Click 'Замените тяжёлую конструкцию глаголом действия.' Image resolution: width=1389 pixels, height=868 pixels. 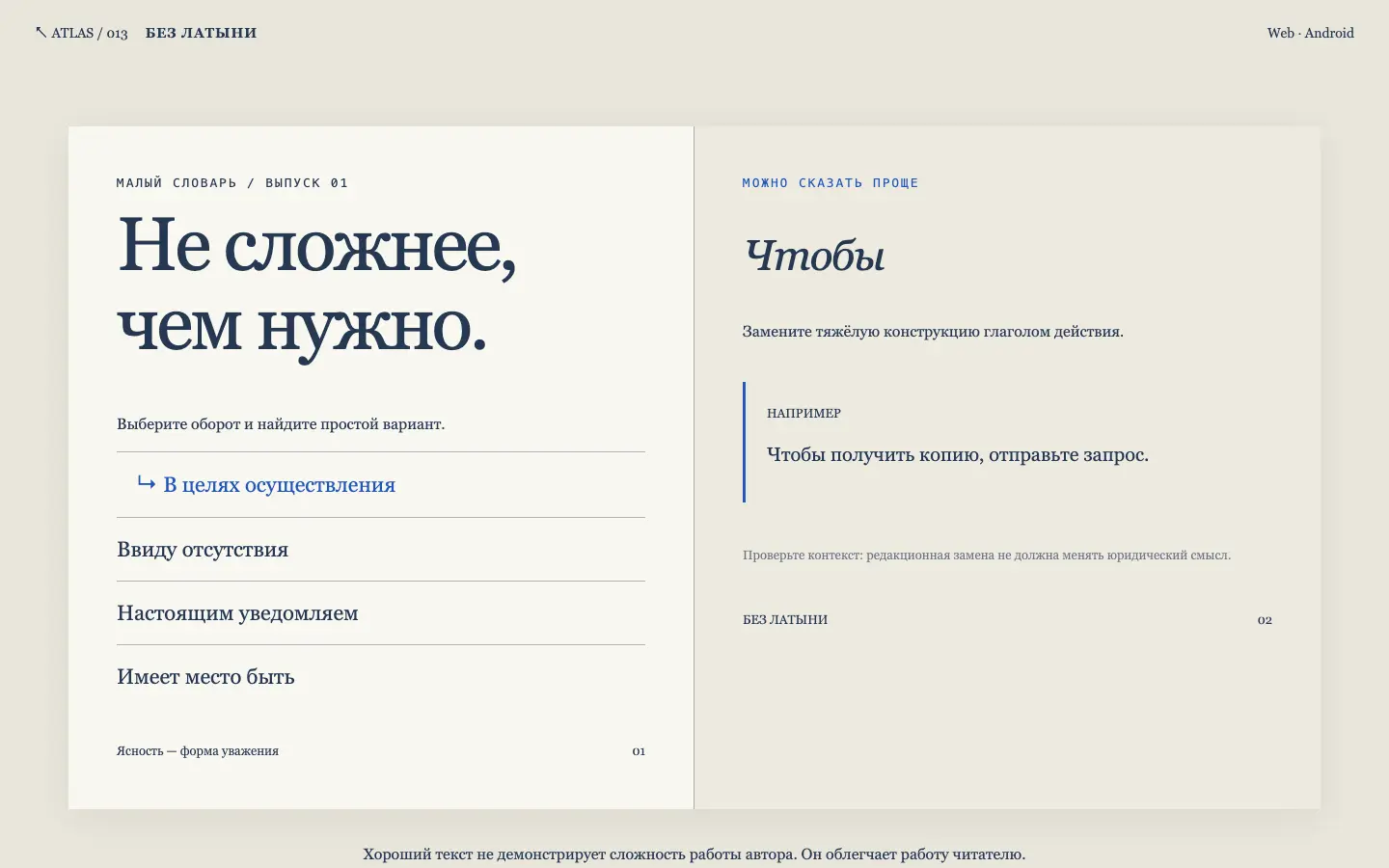(933, 332)
